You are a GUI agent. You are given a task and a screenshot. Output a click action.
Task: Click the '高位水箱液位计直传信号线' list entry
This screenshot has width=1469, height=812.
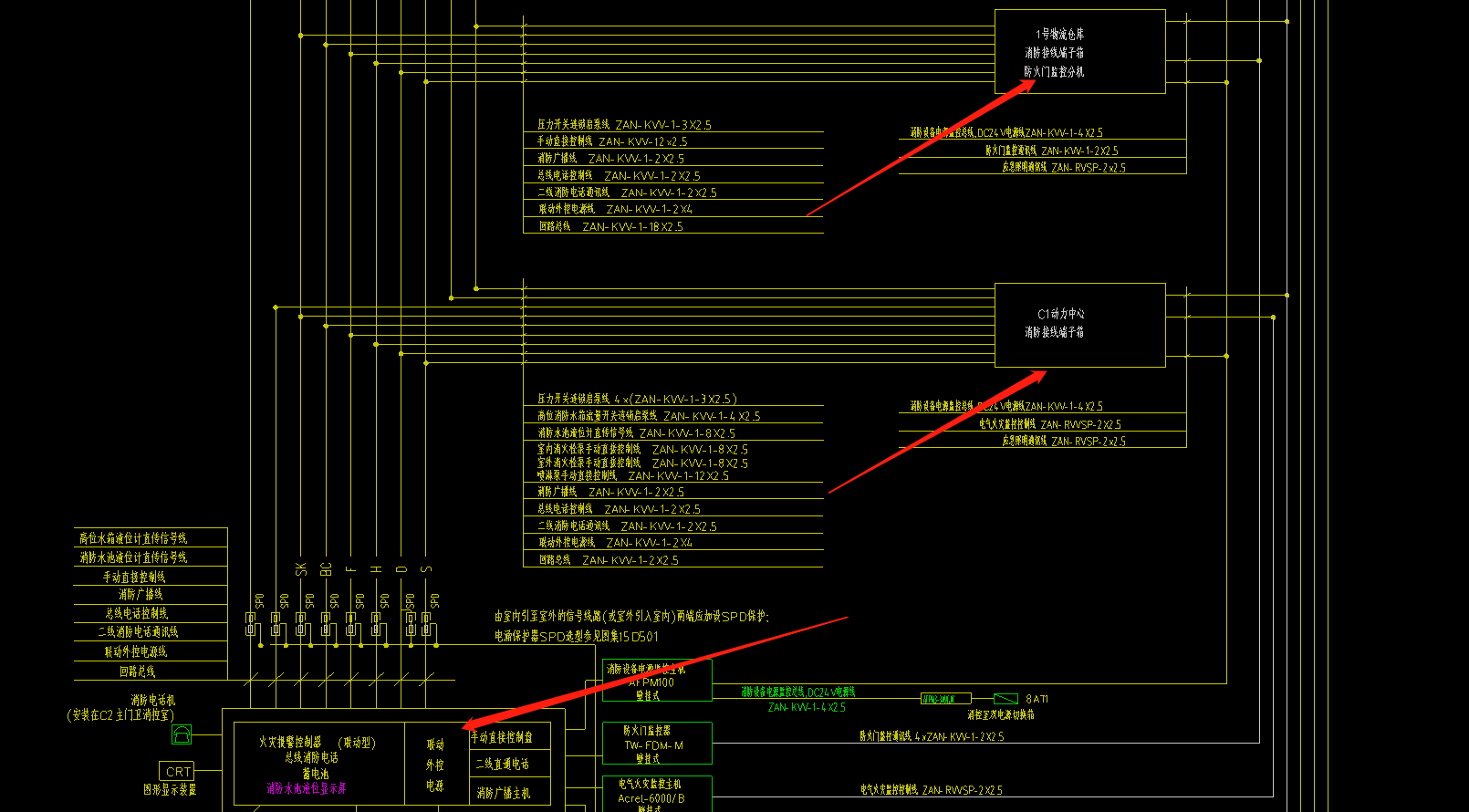133,538
